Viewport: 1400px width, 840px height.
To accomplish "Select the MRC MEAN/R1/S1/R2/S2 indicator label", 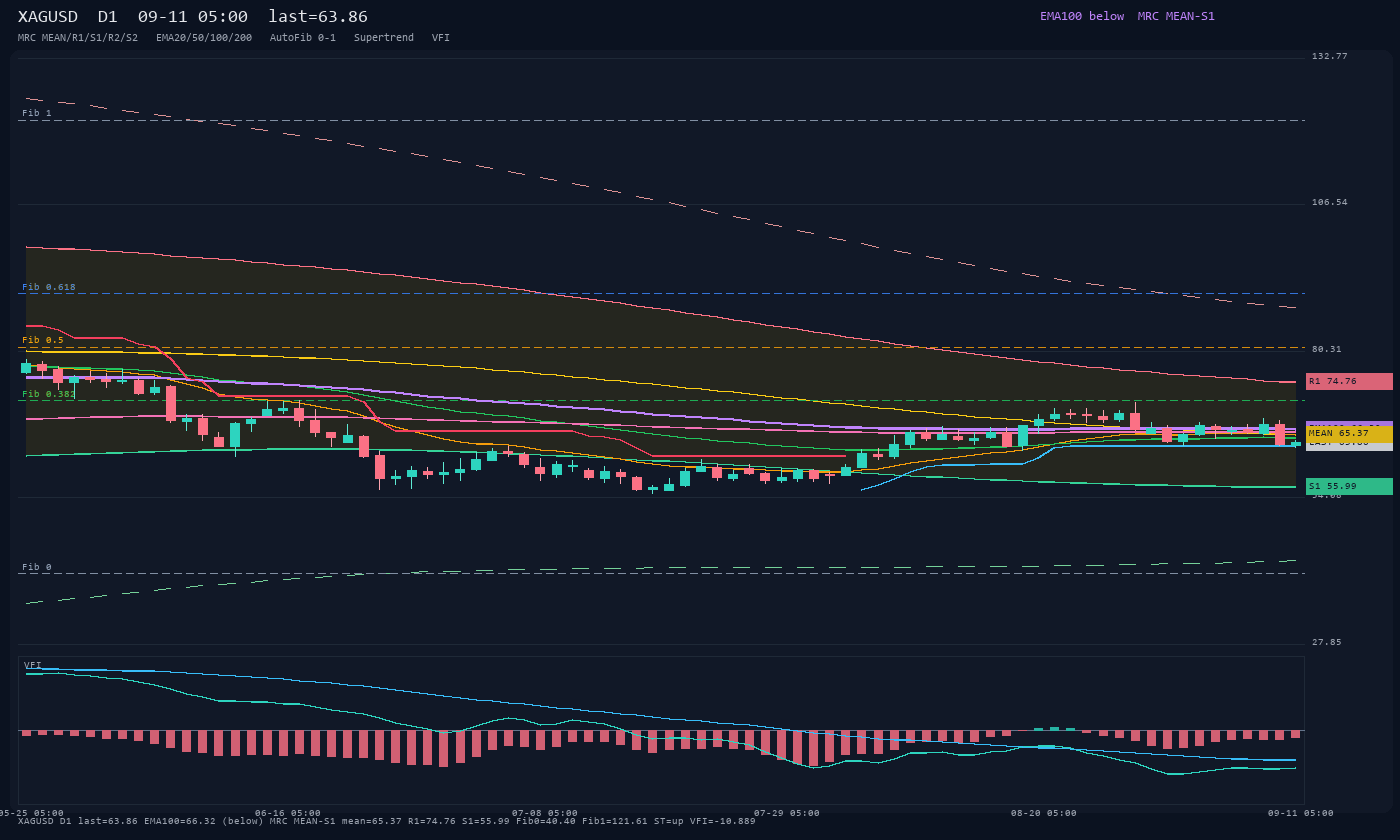I will [x=78, y=38].
